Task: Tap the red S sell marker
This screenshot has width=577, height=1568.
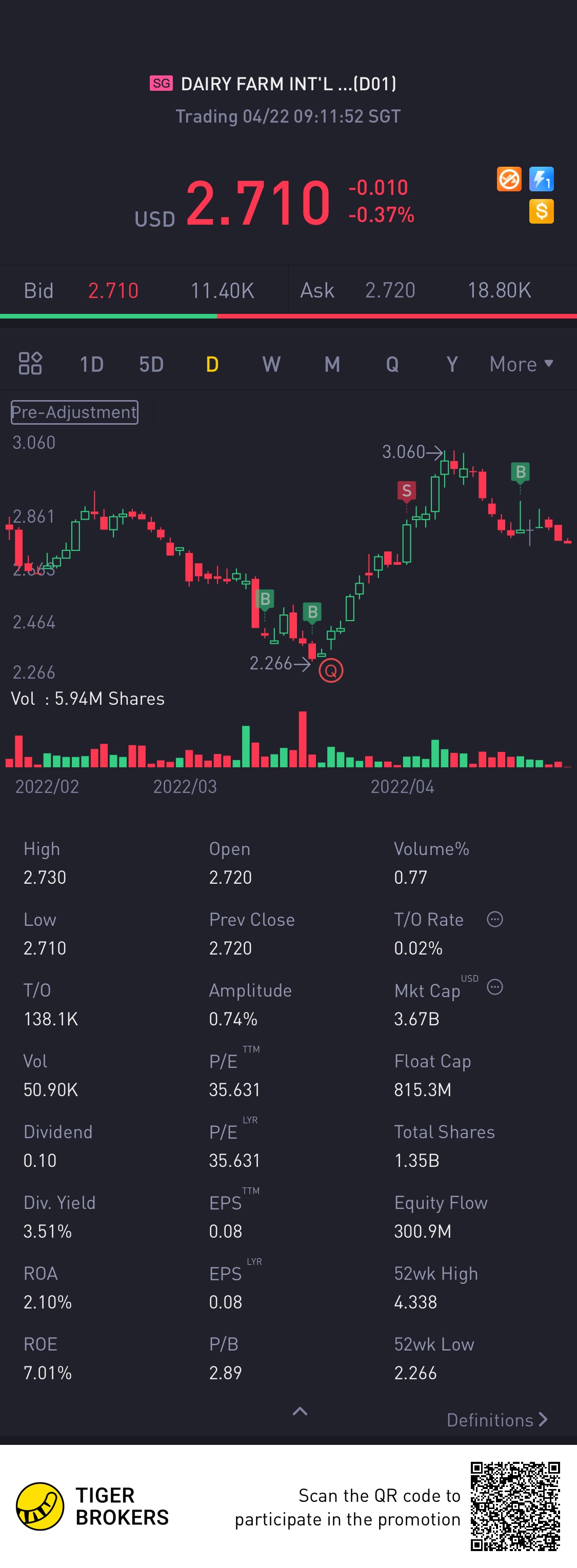Action: click(407, 490)
